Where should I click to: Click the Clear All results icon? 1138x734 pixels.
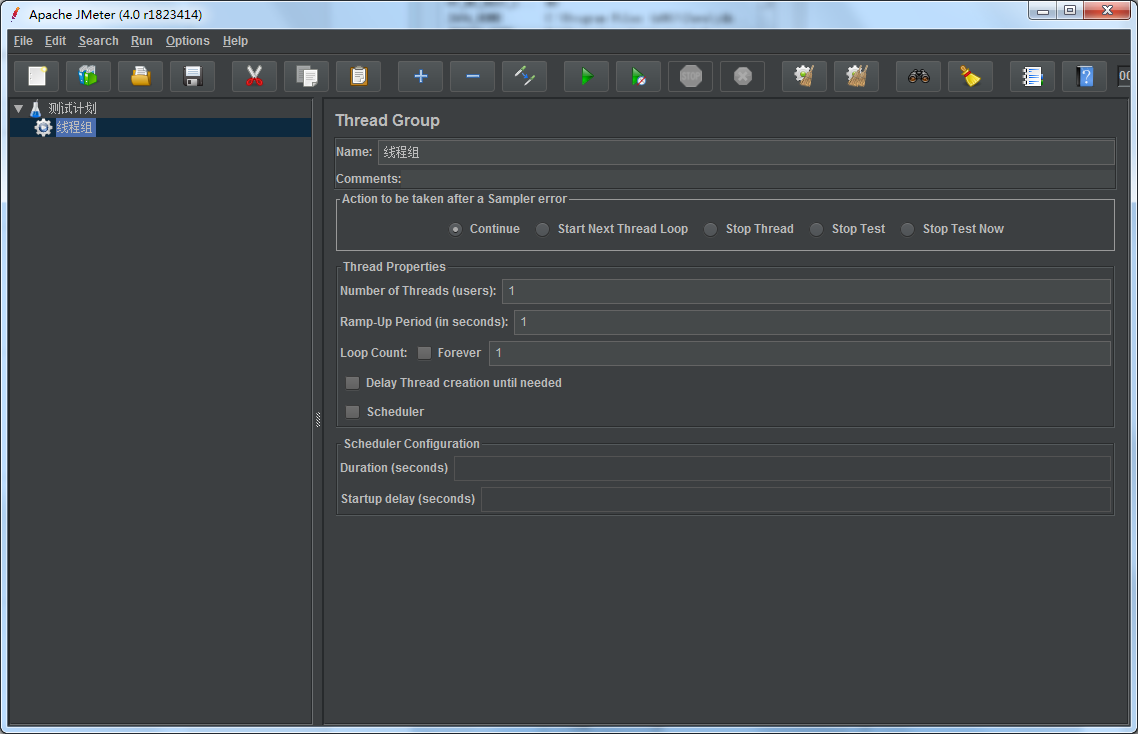tap(856, 76)
